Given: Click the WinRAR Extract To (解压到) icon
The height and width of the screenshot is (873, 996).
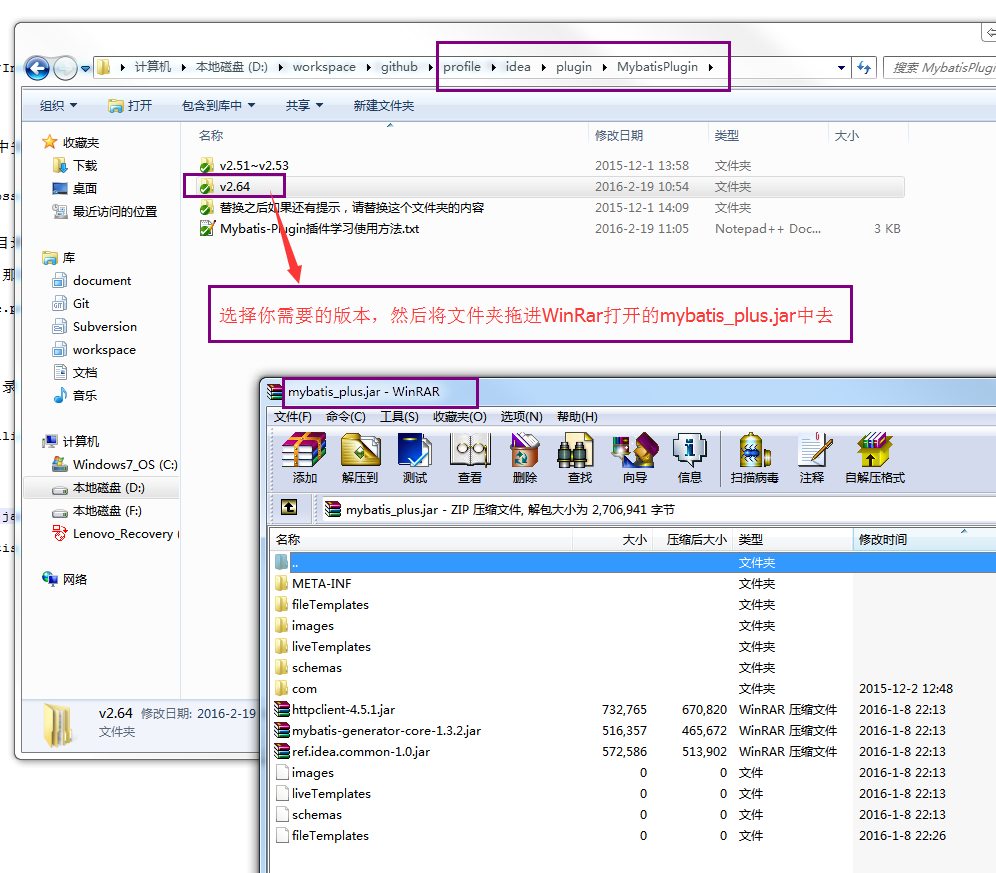Looking at the screenshot, I should pos(360,458).
